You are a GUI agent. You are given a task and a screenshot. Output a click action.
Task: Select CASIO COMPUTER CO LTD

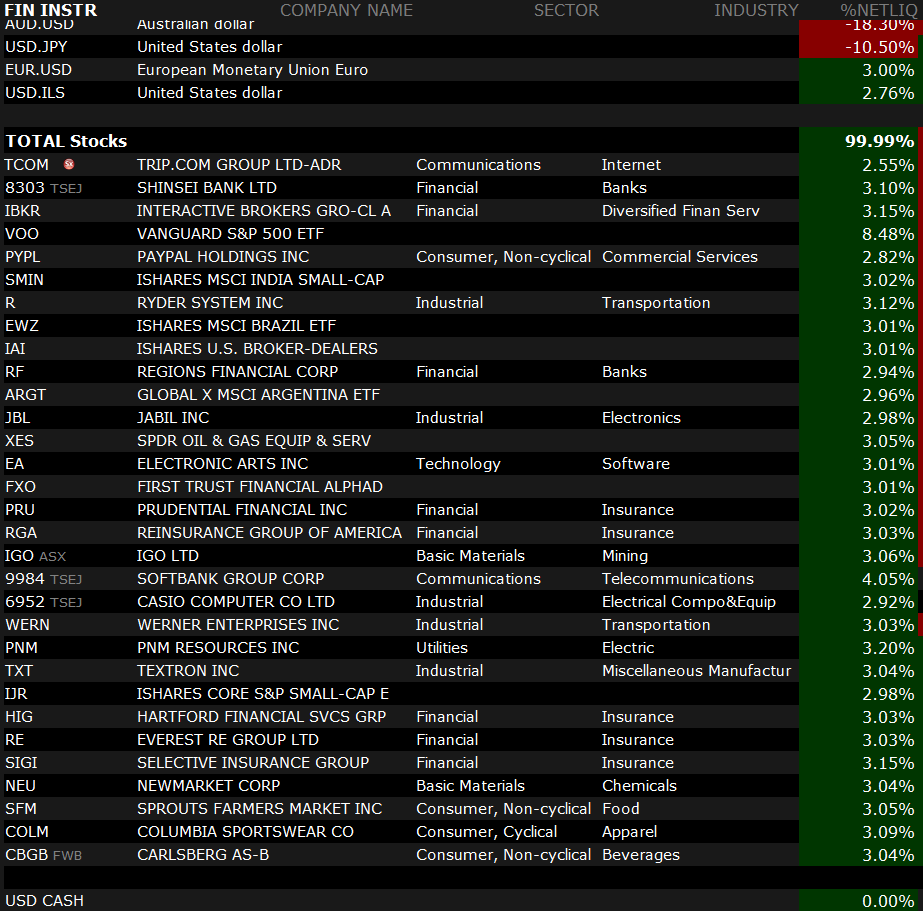pos(235,601)
